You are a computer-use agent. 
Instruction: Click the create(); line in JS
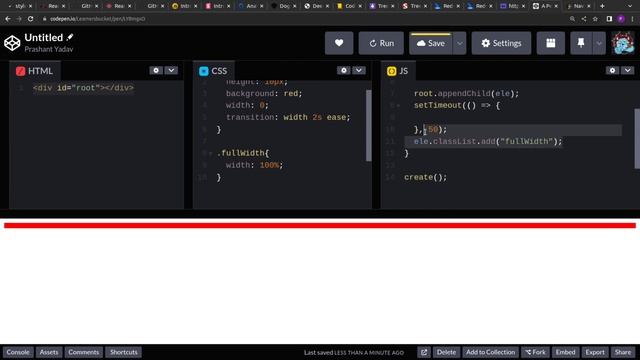[x=425, y=177]
